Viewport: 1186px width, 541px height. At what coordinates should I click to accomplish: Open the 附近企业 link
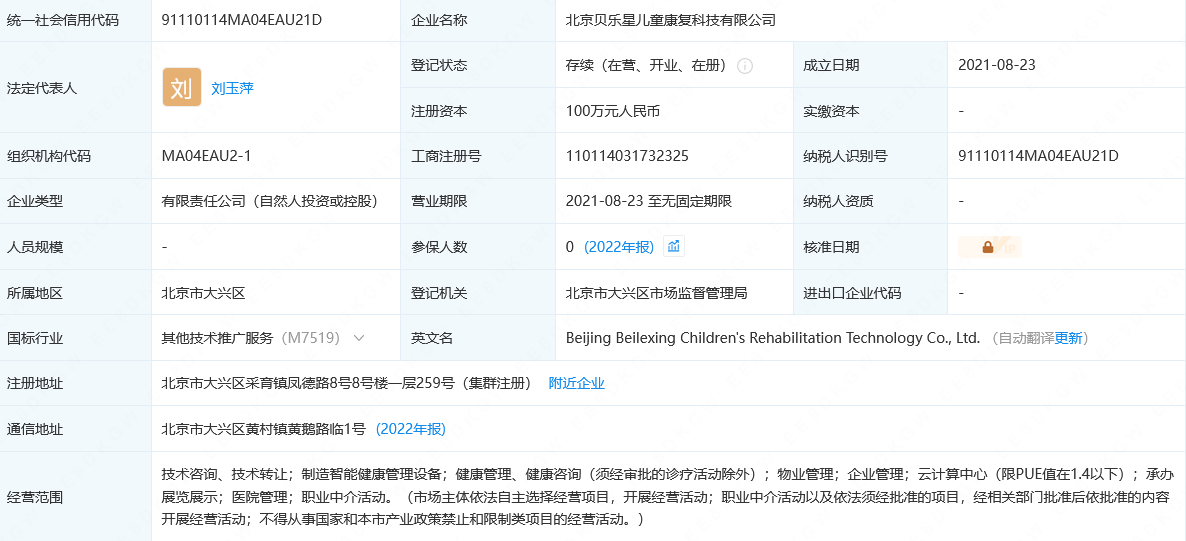[576, 383]
